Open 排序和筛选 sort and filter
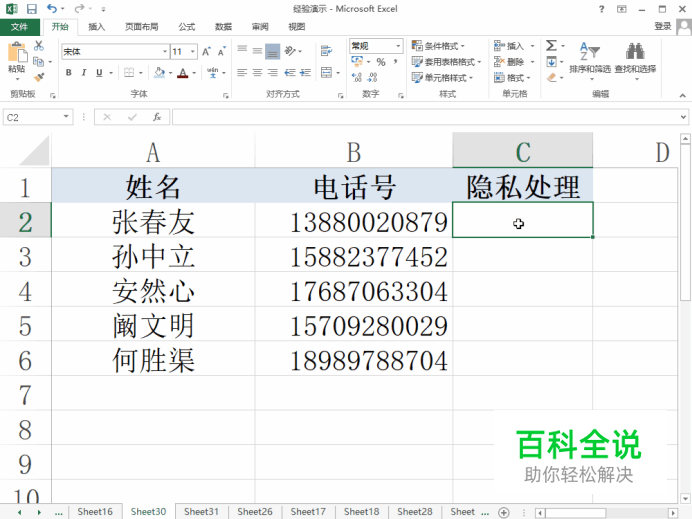Viewport: 692px width, 519px height. tap(590, 60)
